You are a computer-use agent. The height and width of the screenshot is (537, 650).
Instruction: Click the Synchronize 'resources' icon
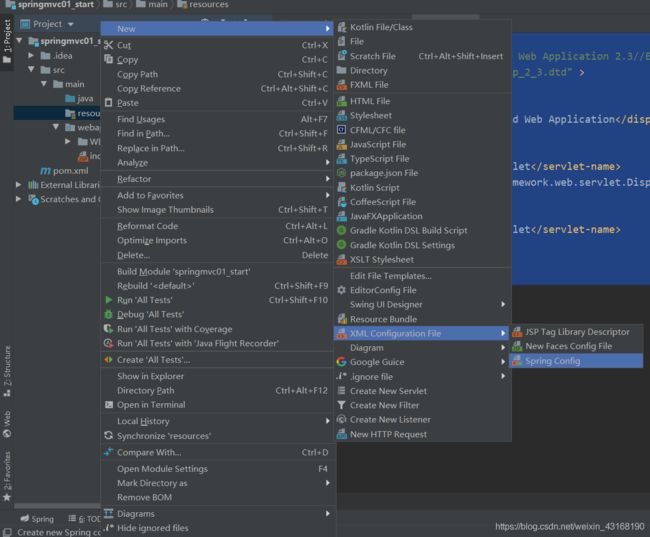click(x=109, y=435)
